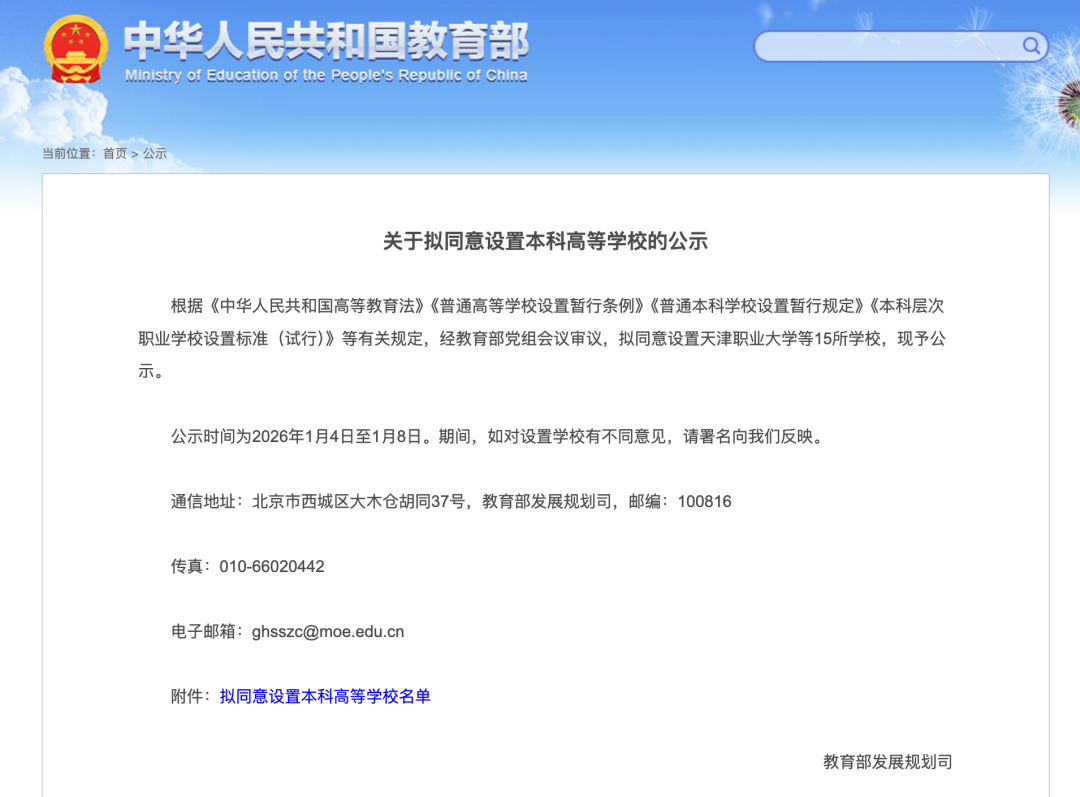Click the 电子邮箱 label
Image resolution: width=1080 pixels, height=797 pixels.
tap(203, 631)
